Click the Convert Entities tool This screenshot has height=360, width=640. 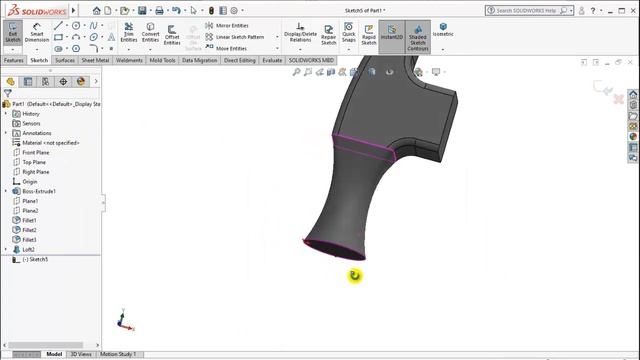coord(150,32)
